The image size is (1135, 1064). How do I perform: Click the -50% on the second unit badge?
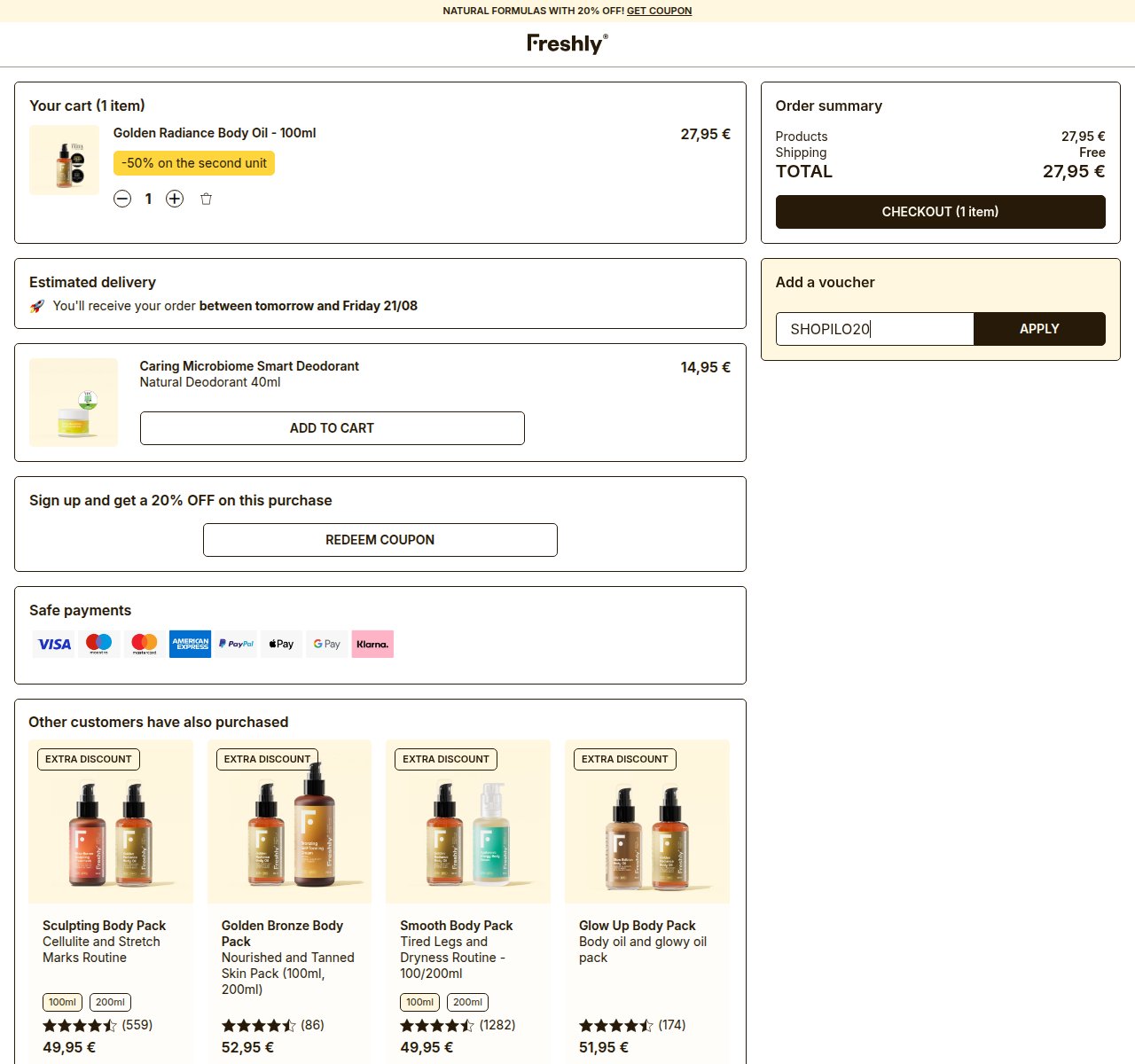194,163
